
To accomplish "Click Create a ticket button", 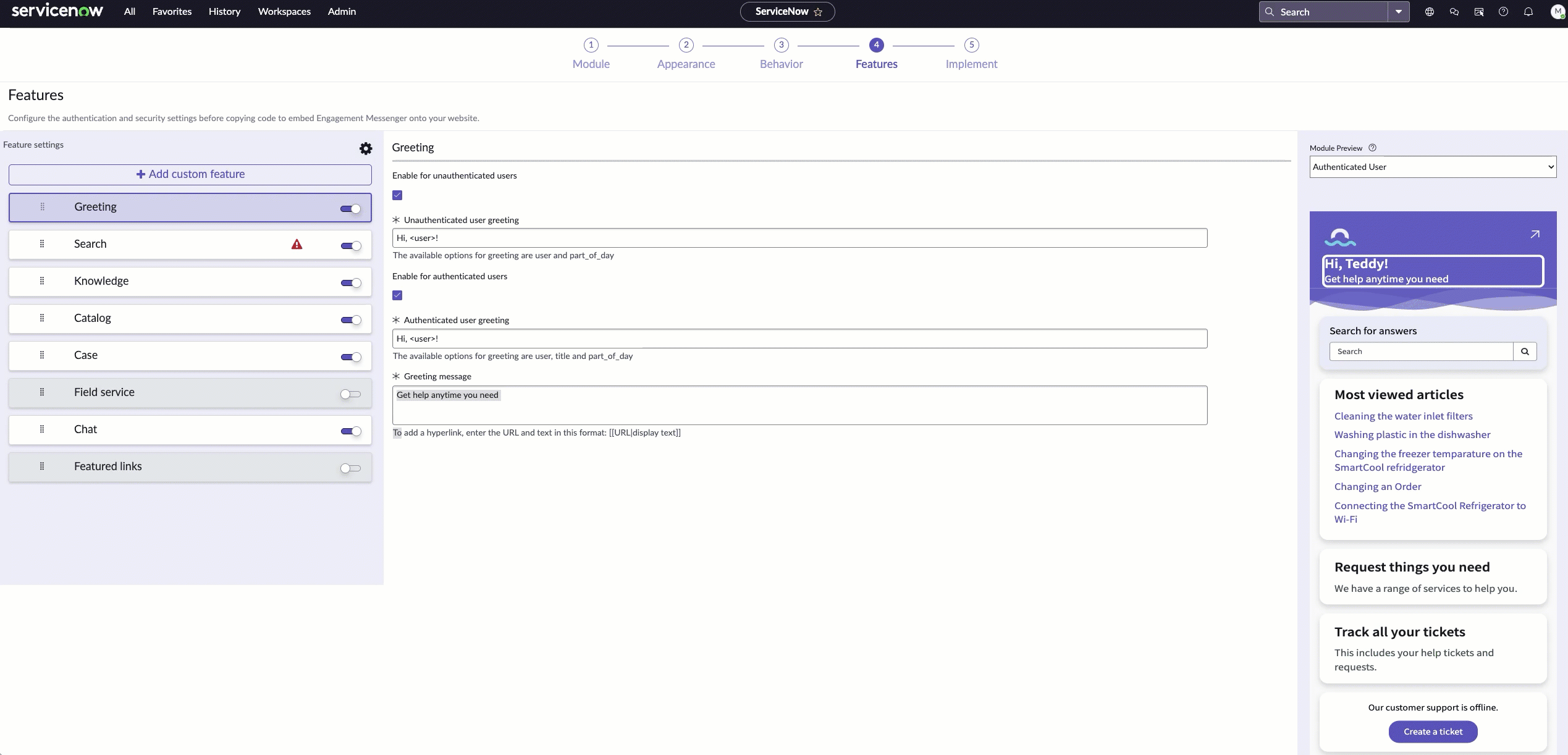I will point(1433,732).
